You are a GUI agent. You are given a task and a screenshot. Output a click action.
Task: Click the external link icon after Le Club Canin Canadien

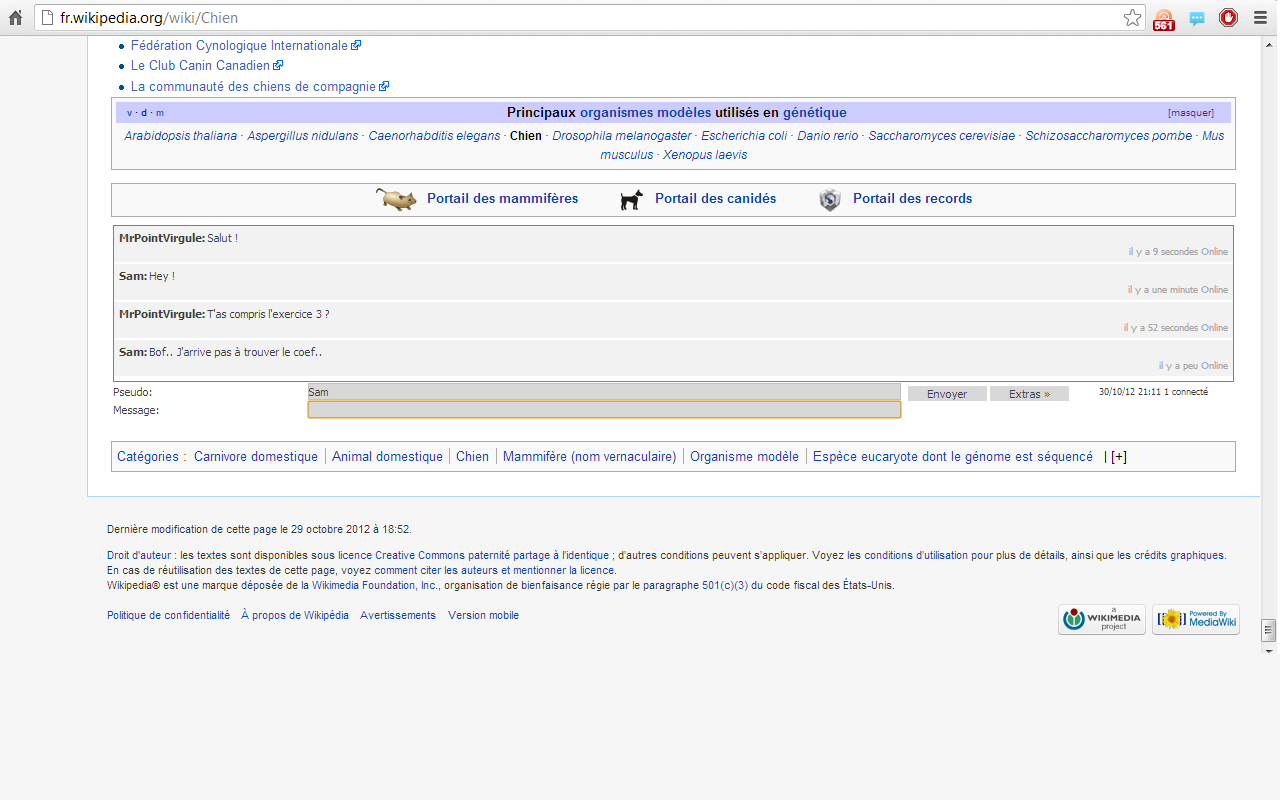[278, 65]
